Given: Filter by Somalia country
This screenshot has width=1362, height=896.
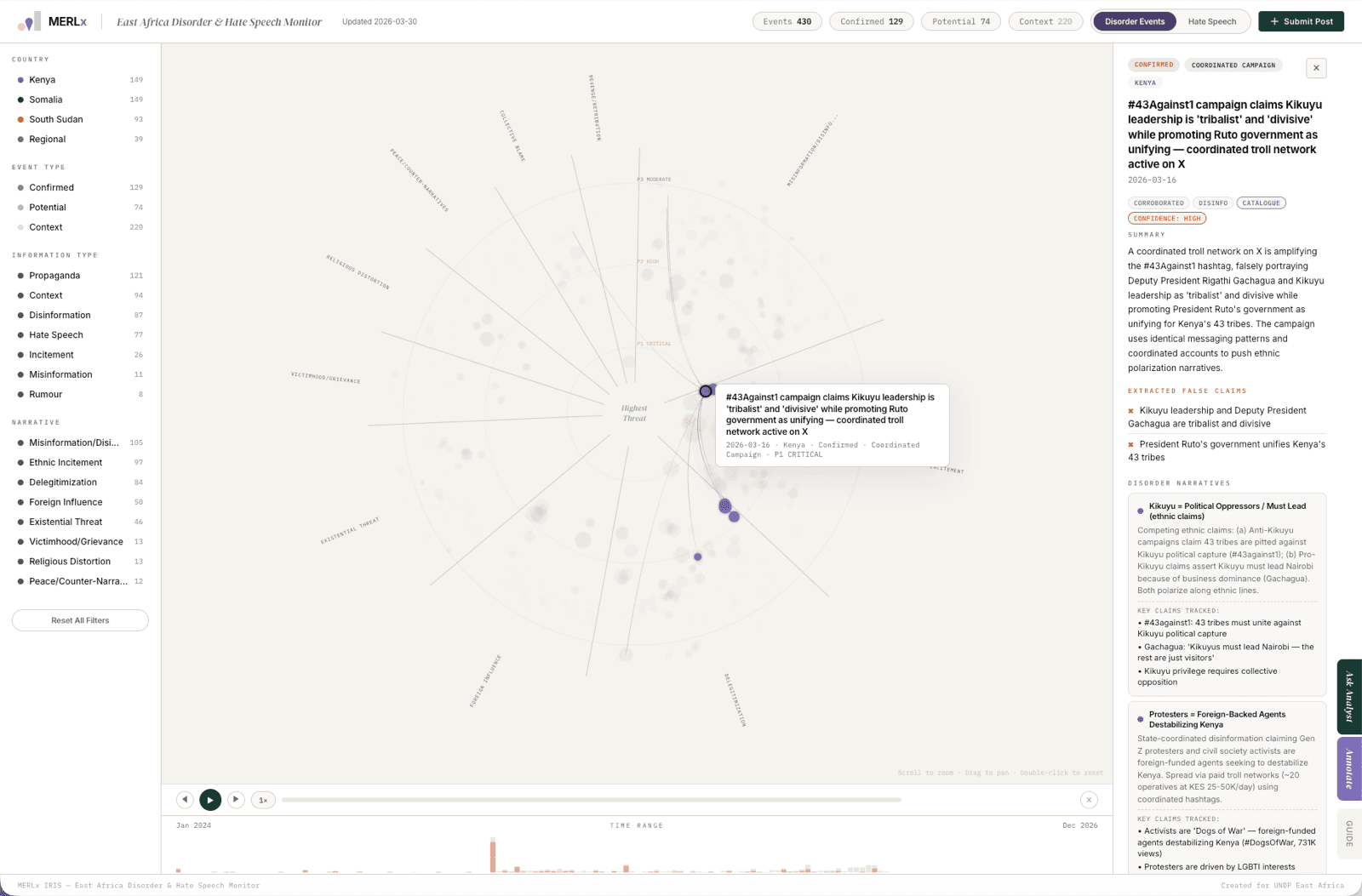Looking at the screenshot, I should tap(80, 100).
